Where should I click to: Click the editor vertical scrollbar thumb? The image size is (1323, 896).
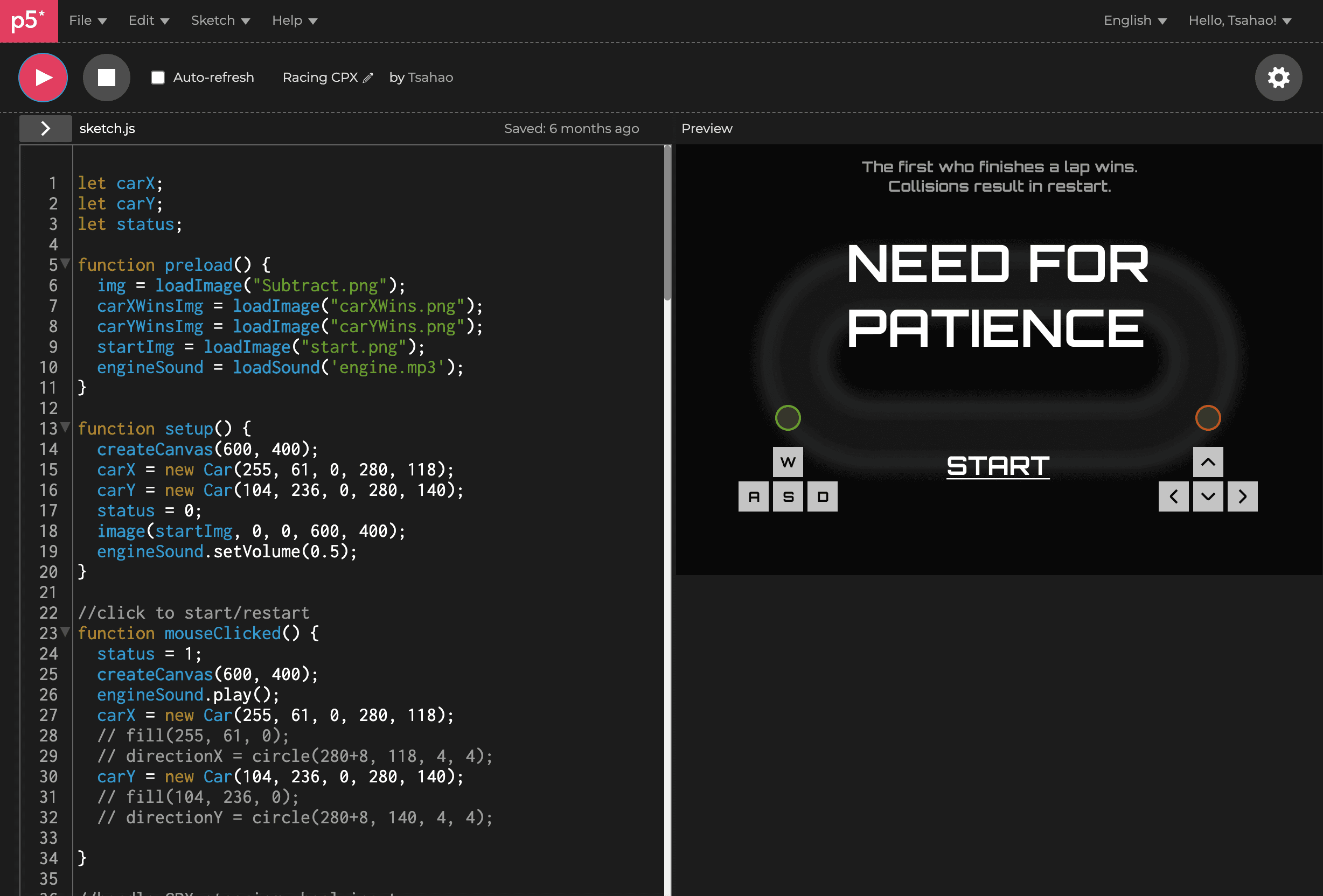667,222
